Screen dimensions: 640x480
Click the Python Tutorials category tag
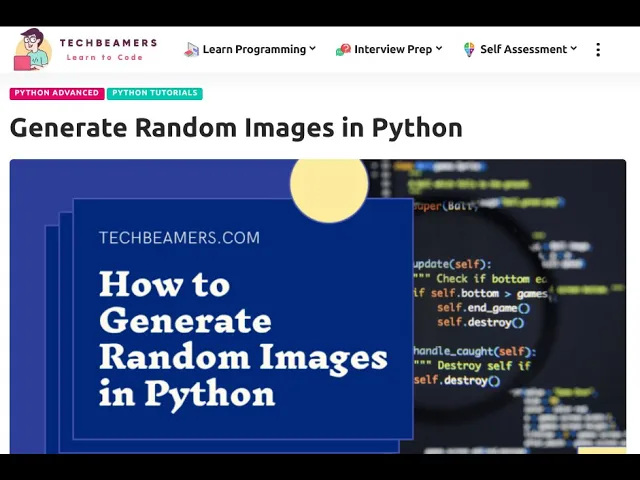[x=155, y=93]
